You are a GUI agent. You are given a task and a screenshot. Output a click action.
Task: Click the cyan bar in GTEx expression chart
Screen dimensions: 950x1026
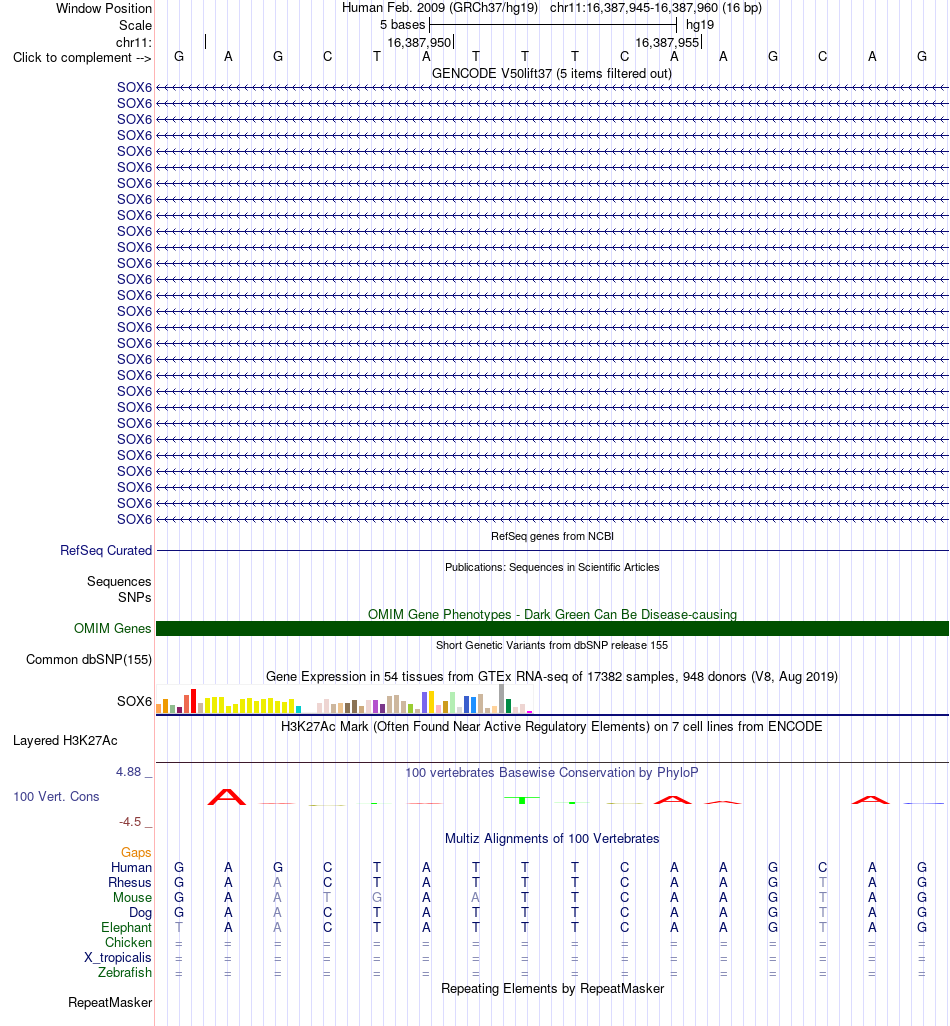298,709
